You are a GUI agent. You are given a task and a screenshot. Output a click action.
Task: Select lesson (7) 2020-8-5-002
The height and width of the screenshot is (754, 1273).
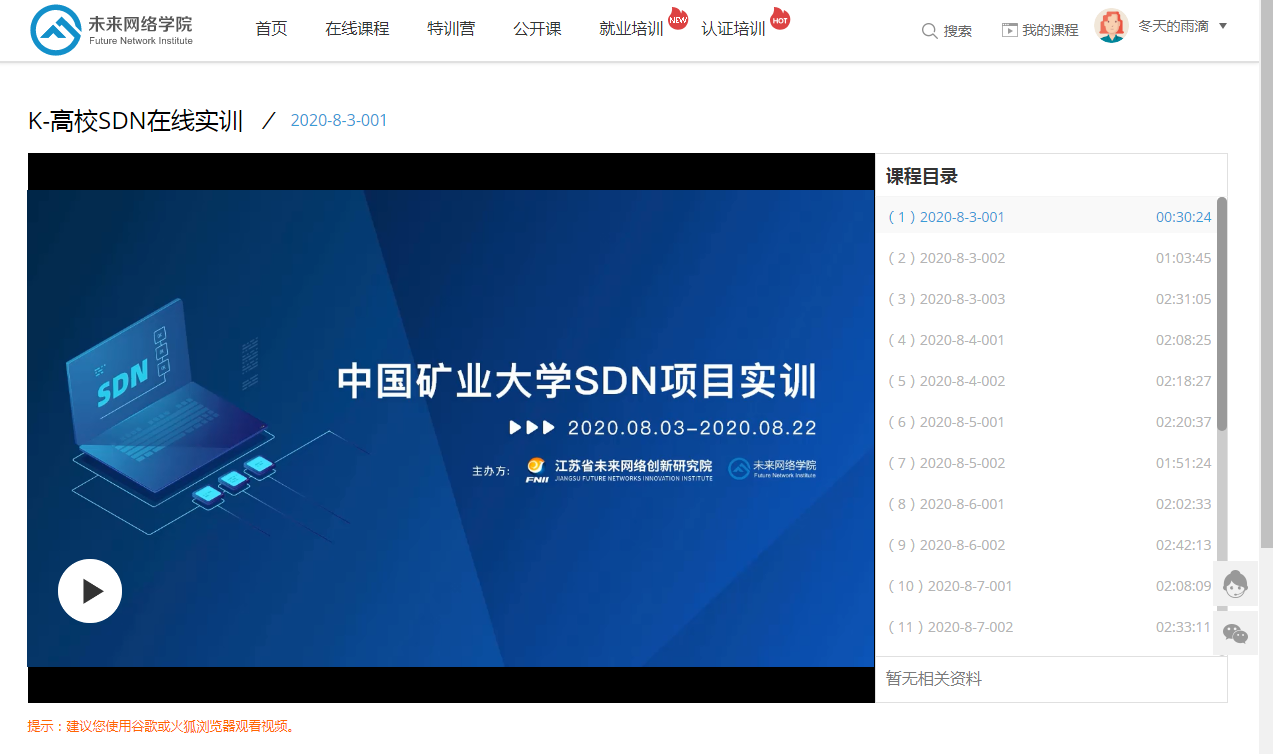click(1046, 463)
